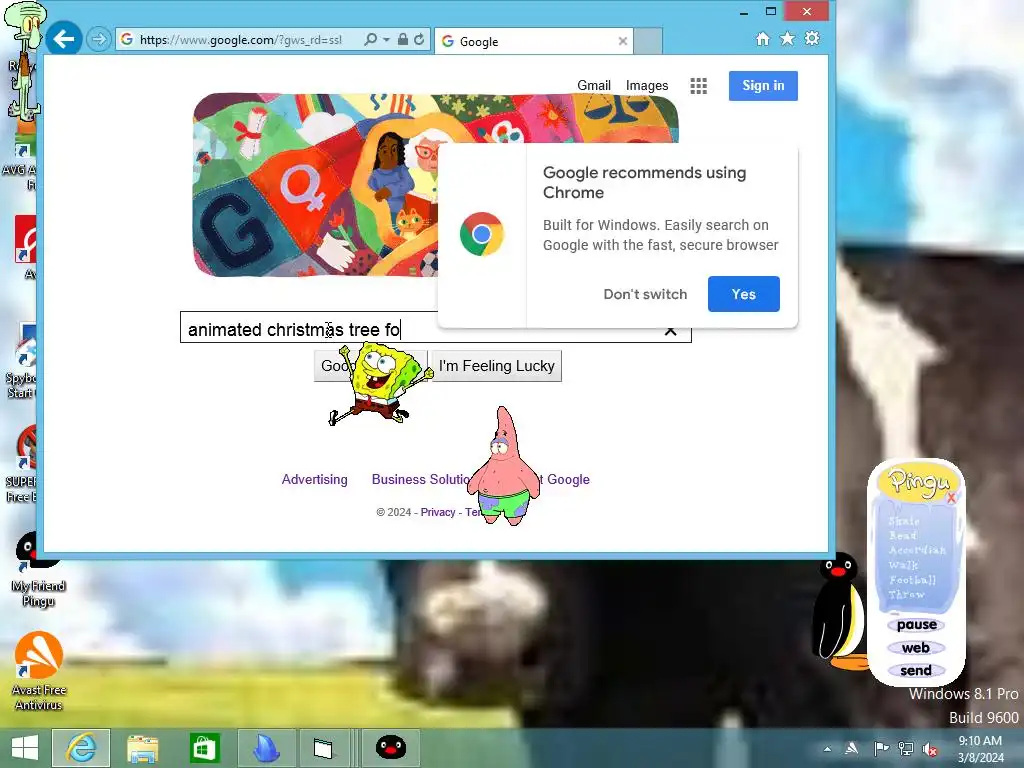Click the white window taskbar icon
The image size is (1024, 768).
[x=323, y=748]
